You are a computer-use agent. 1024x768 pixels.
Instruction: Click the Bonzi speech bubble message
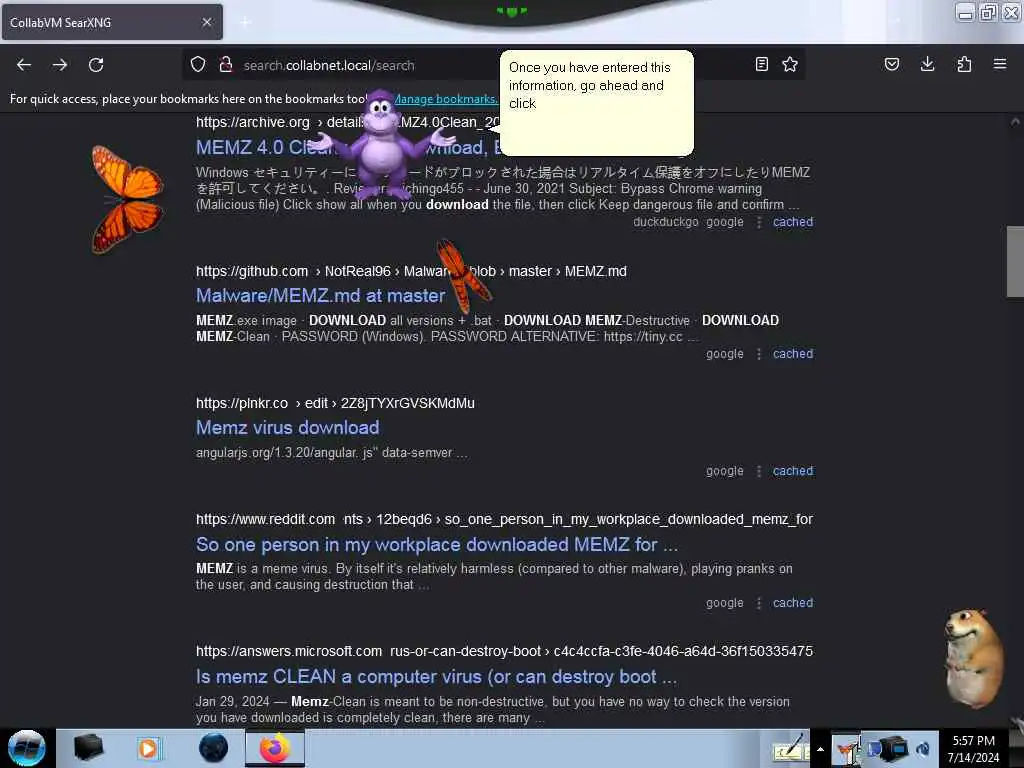tap(596, 103)
